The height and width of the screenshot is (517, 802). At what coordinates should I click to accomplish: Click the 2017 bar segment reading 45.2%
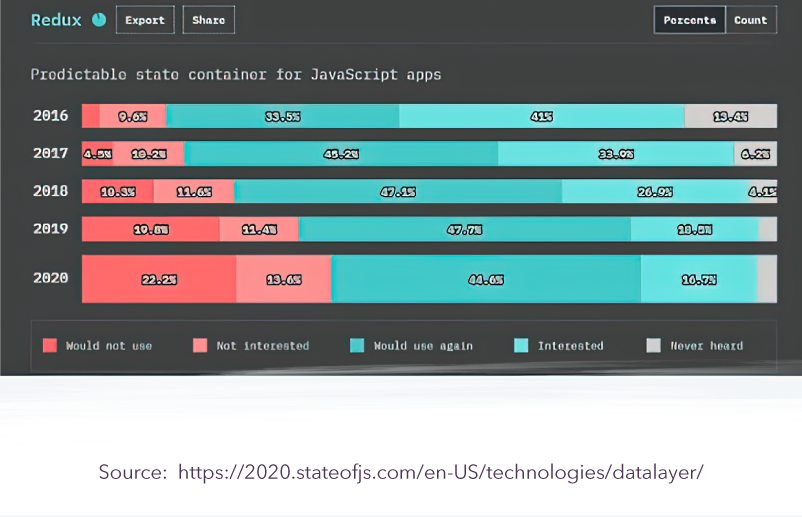(x=341, y=153)
